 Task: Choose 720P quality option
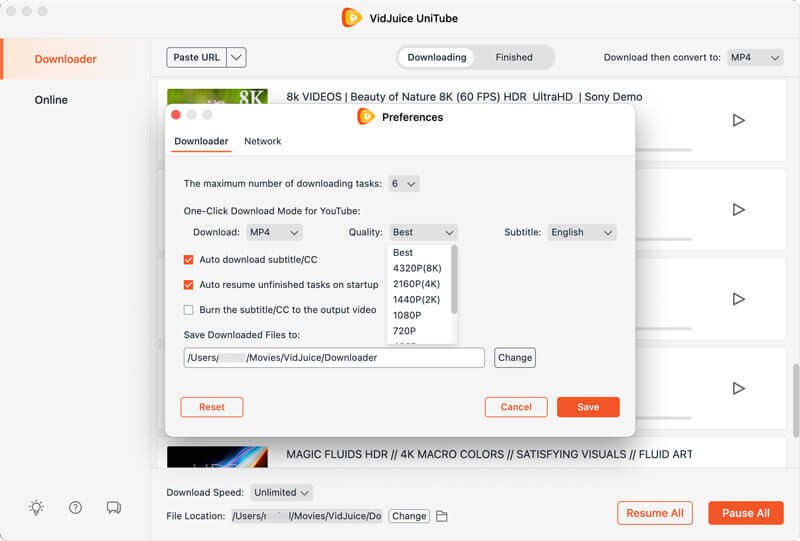pyautogui.click(x=405, y=331)
